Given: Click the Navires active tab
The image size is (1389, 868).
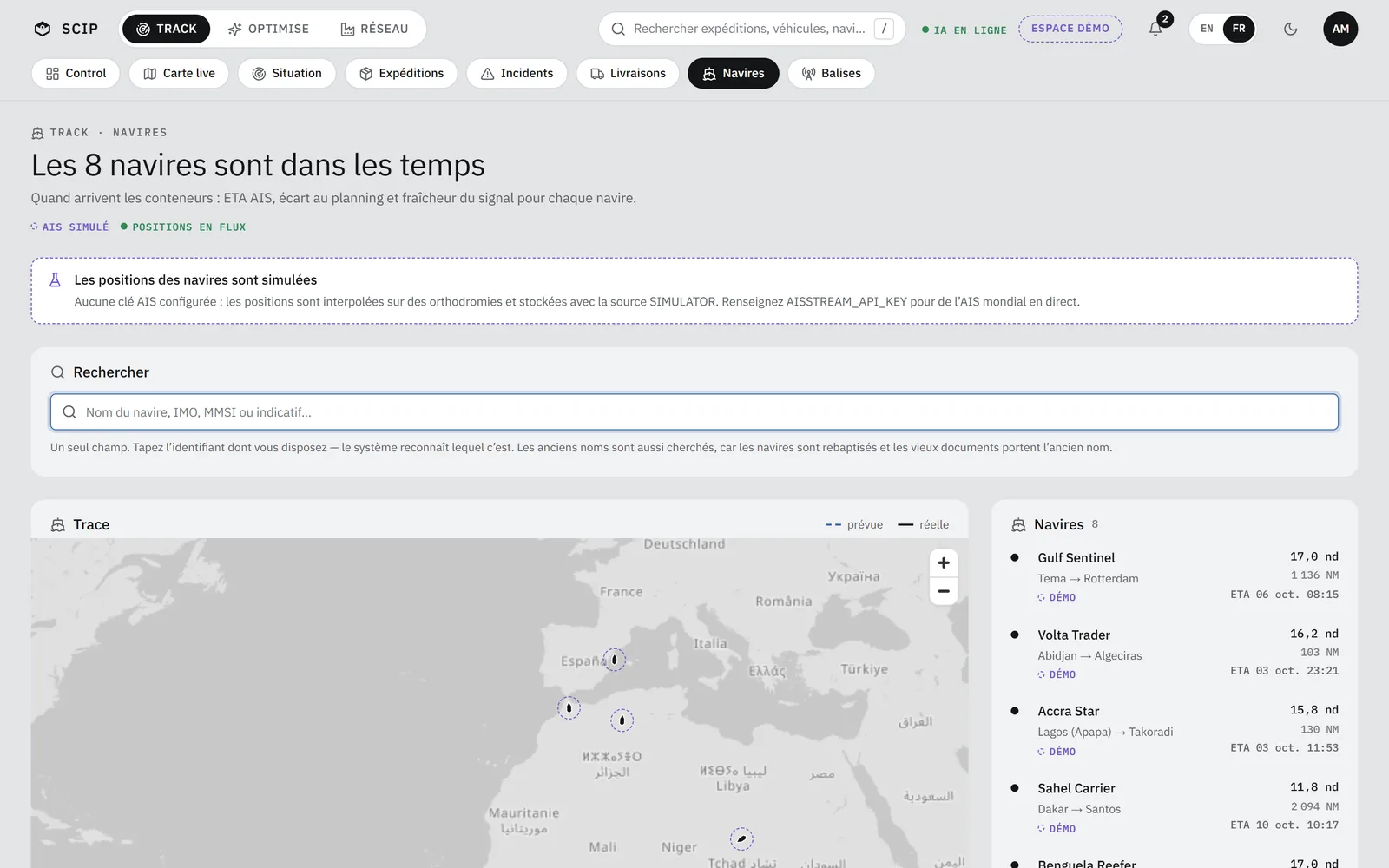Looking at the screenshot, I should [x=734, y=73].
